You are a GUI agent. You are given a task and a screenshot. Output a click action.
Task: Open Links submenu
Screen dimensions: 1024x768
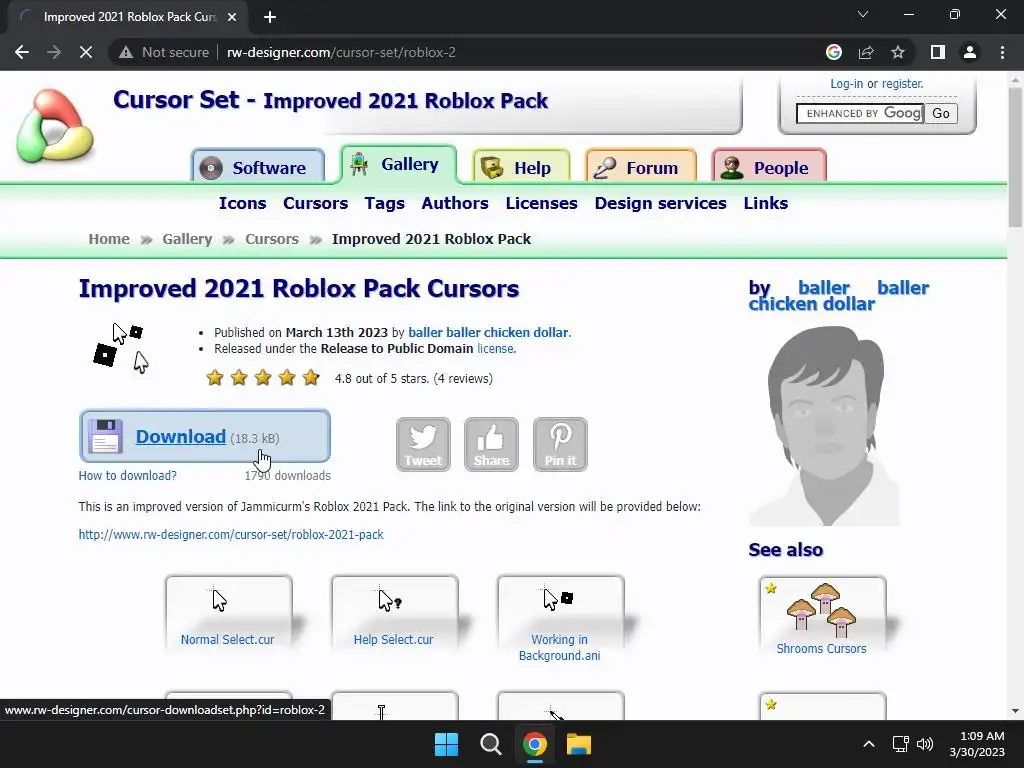click(765, 203)
